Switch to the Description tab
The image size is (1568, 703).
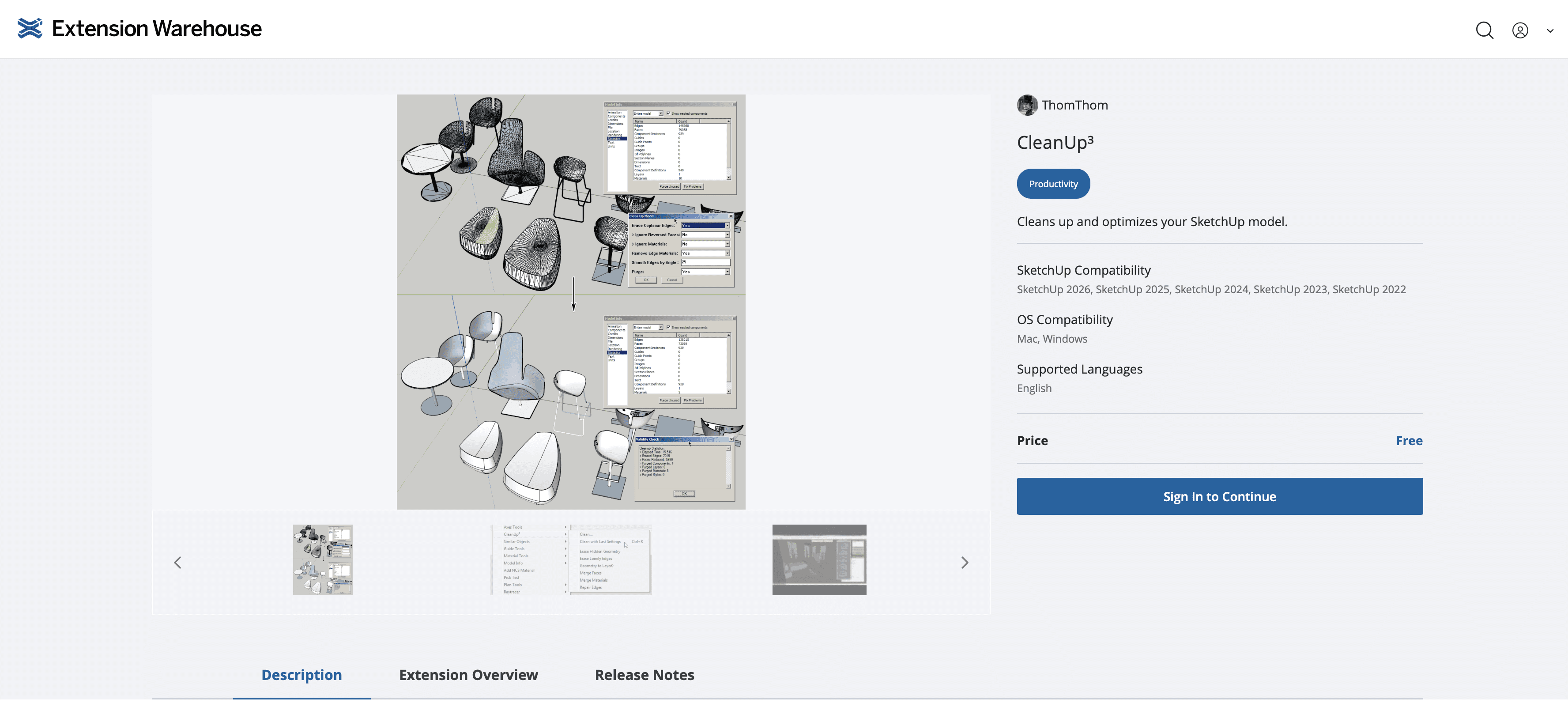point(302,675)
